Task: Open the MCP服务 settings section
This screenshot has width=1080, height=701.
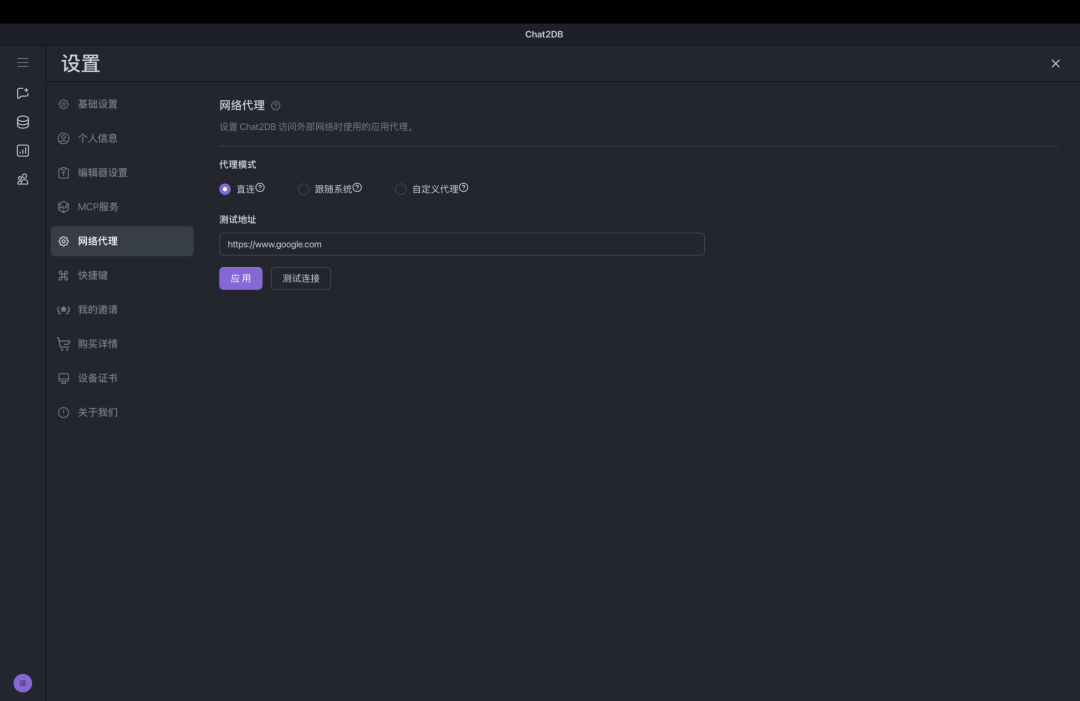Action: click(x=122, y=207)
